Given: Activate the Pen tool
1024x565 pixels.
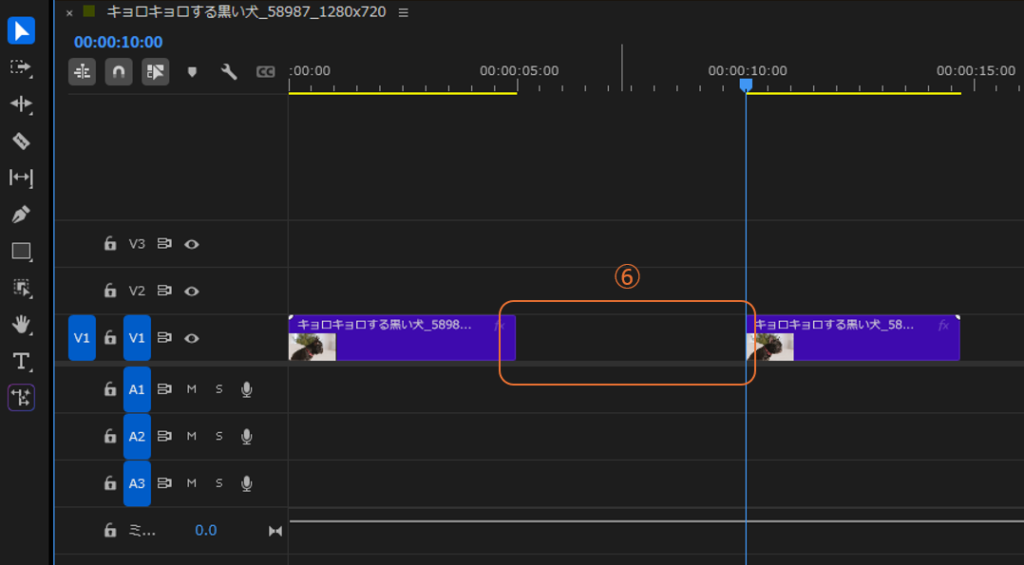Looking at the screenshot, I should point(21,214).
